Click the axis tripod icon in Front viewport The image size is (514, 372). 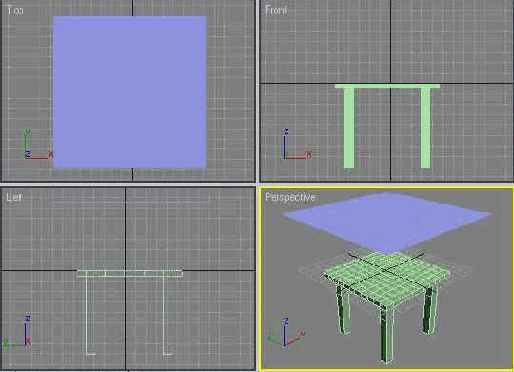pyautogui.click(x=297, y=144)
